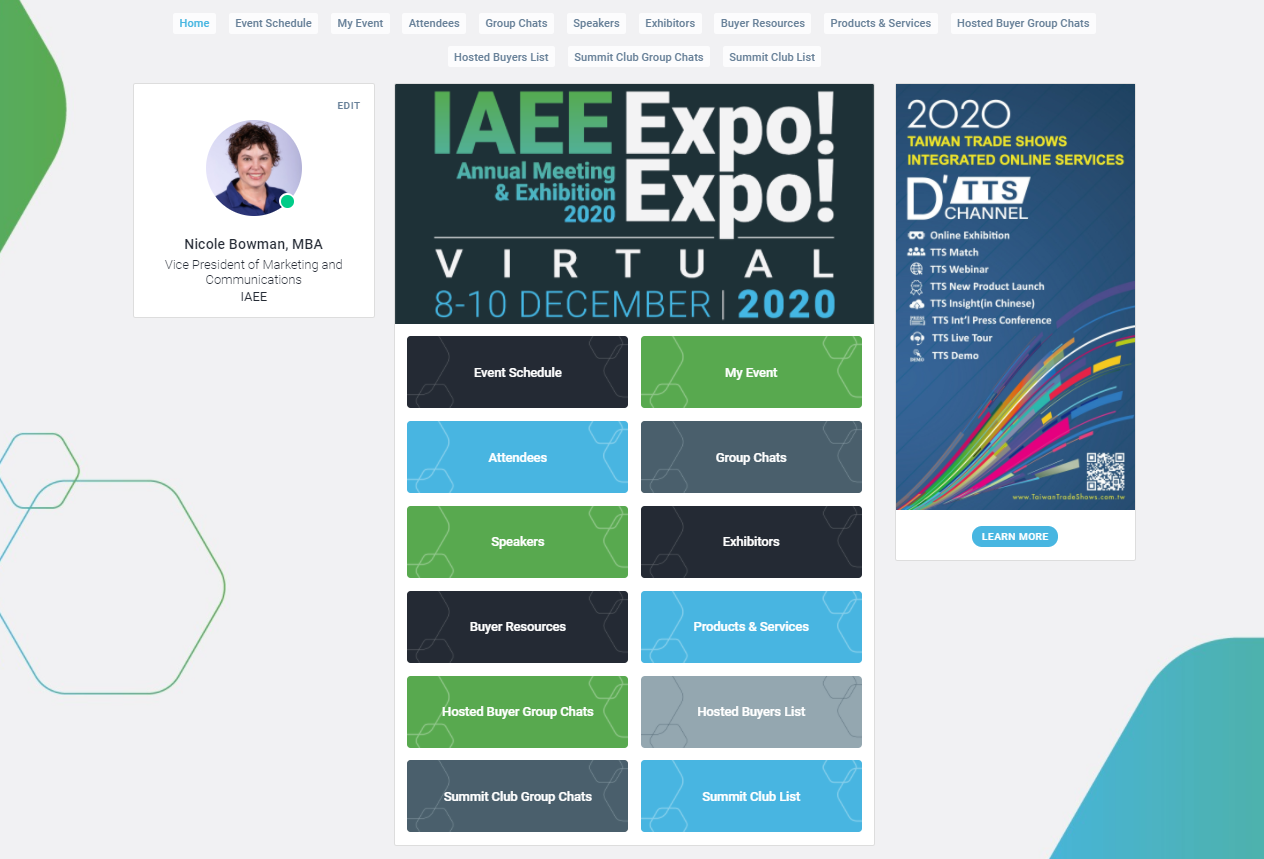Open the Summit Club Group Chats tile
This screenshot has width=1264, height=859.
pos(517,796)
